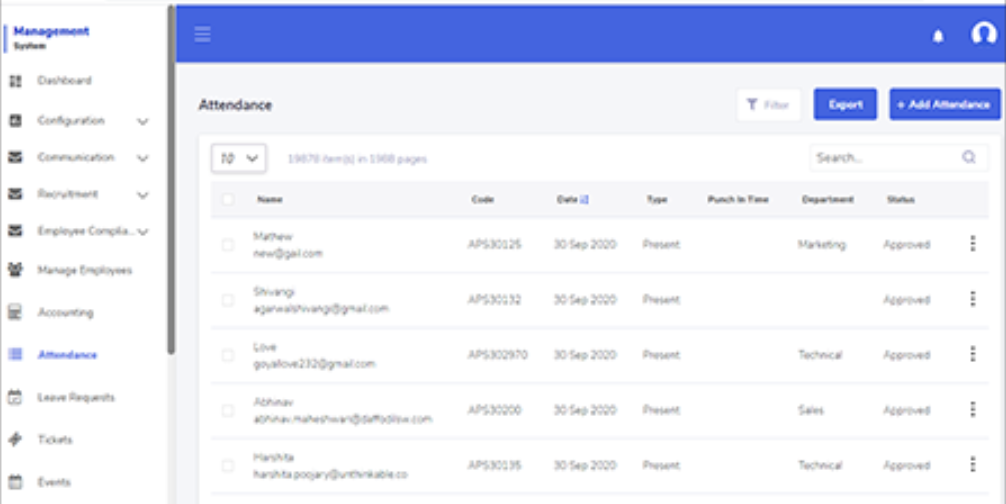Click the Communication envelope icon
Viewport: 1006px width, 504px height.
coord(15,158)
